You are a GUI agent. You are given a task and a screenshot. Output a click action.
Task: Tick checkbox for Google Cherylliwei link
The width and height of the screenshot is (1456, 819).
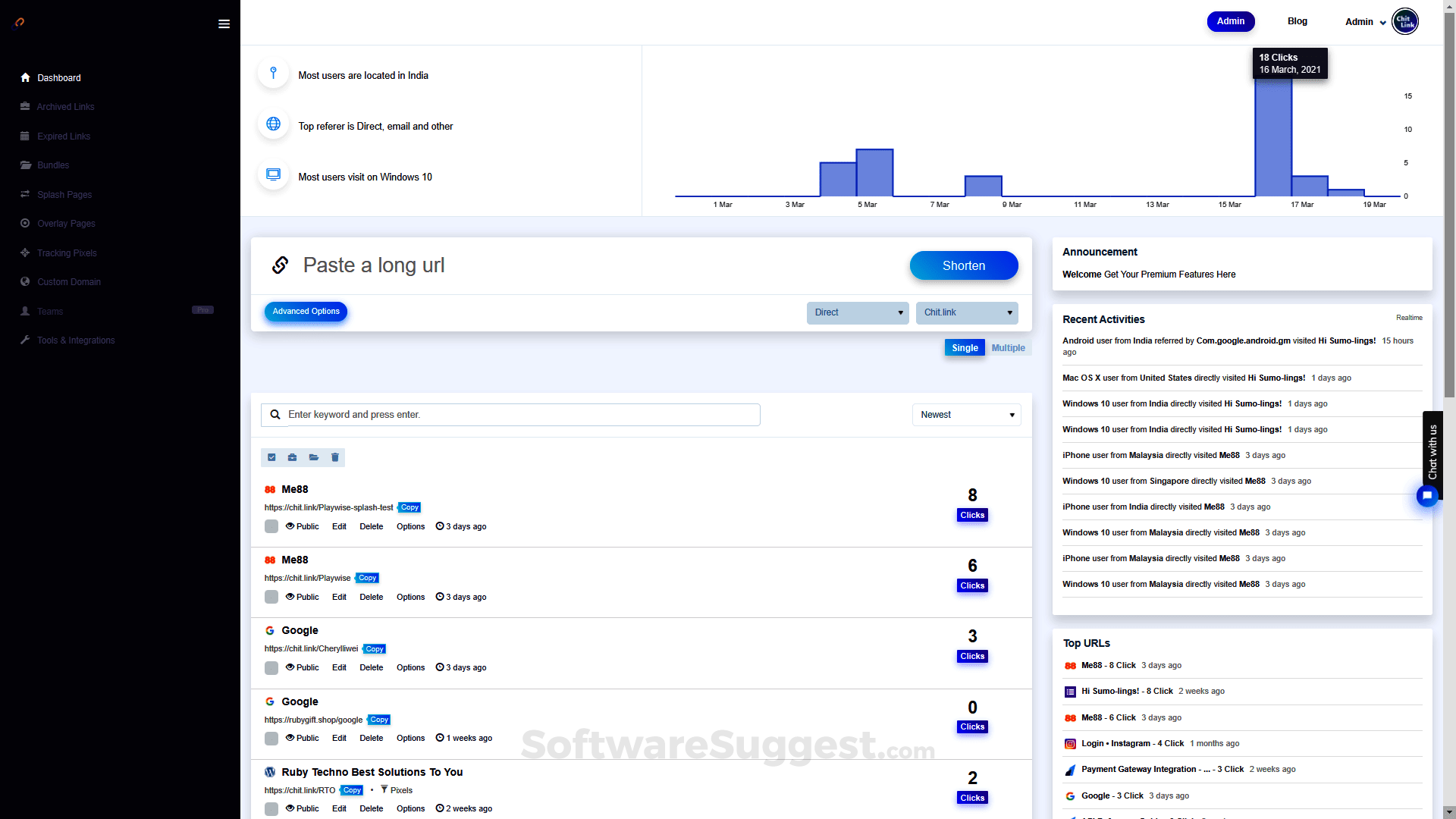click(x=271, y=668)
